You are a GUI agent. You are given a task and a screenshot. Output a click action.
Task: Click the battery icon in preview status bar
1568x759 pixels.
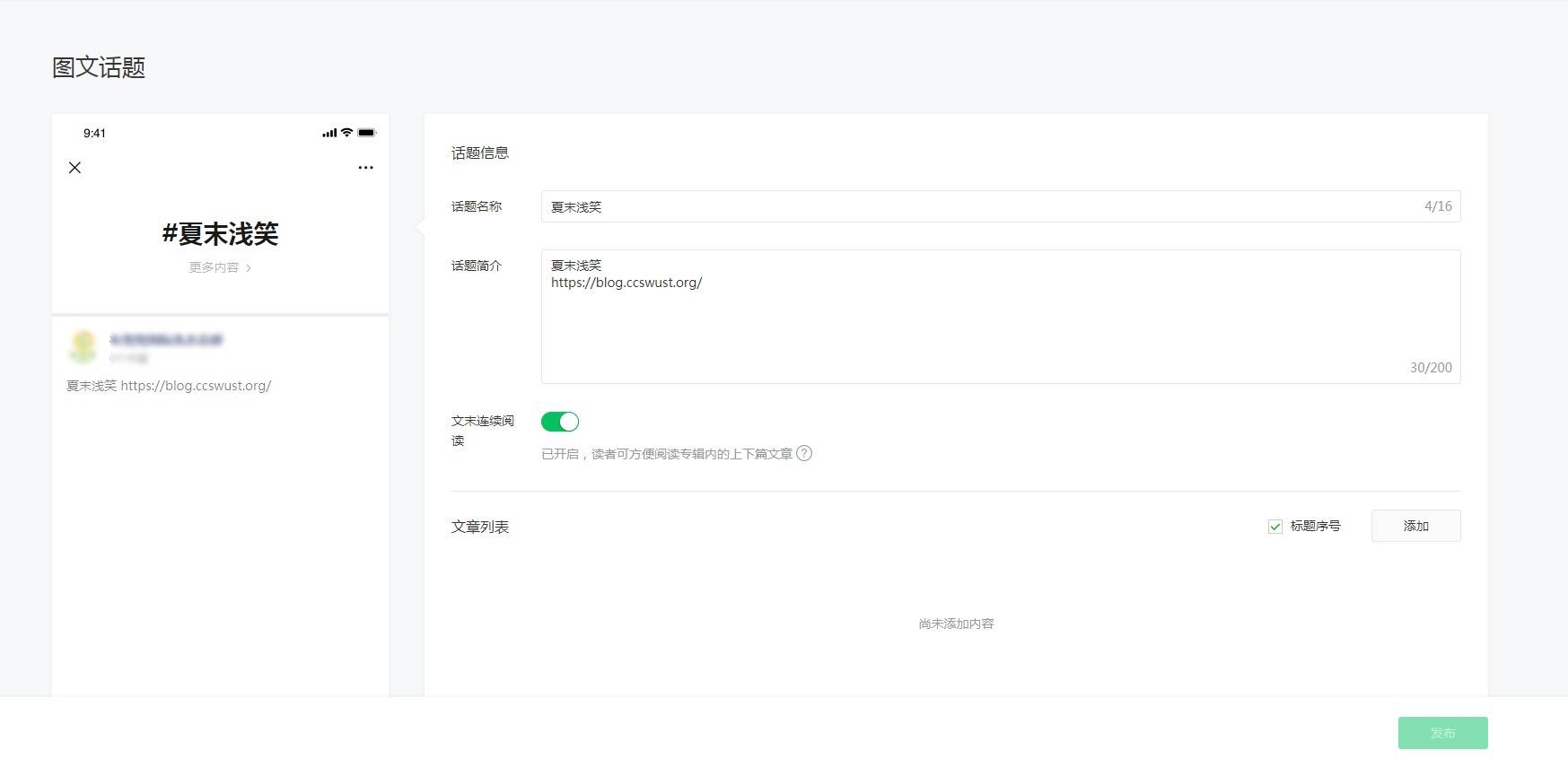pyautogui.click(x=367, y=133)
